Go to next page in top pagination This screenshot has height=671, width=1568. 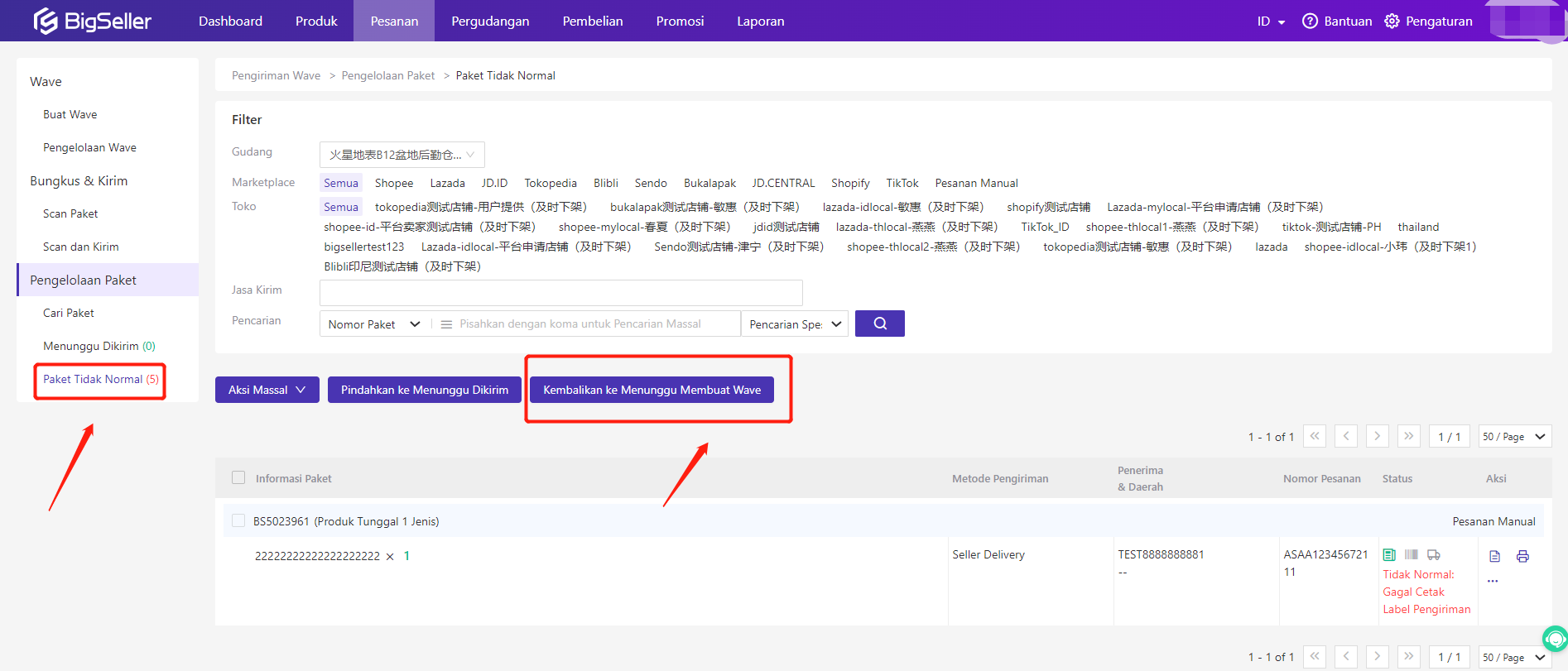point(1378,436)
